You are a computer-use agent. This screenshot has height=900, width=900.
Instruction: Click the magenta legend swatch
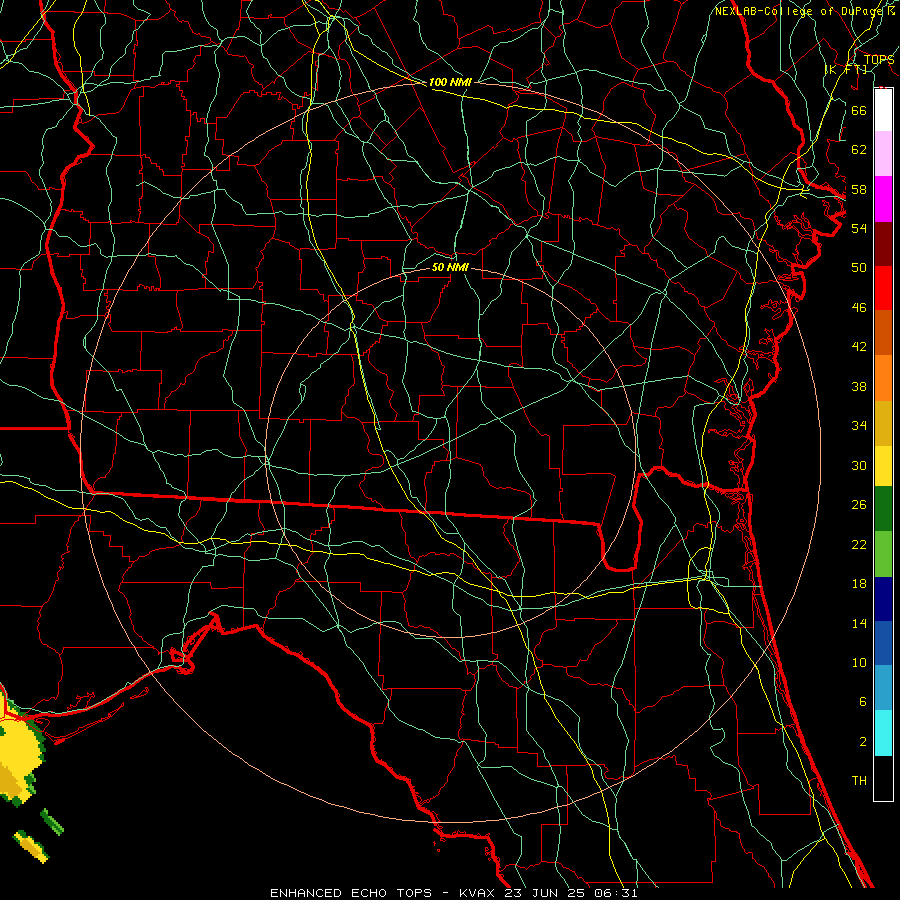[883, 199]
